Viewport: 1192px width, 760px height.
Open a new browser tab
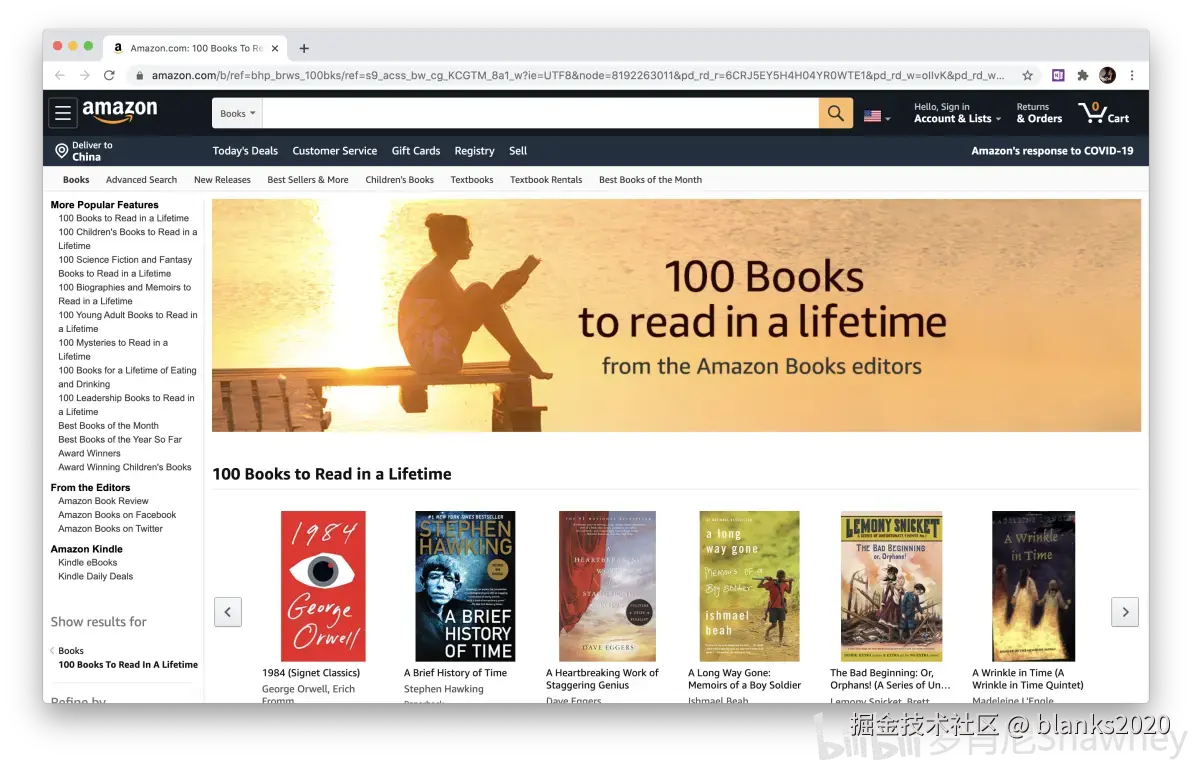pos(304,48)
